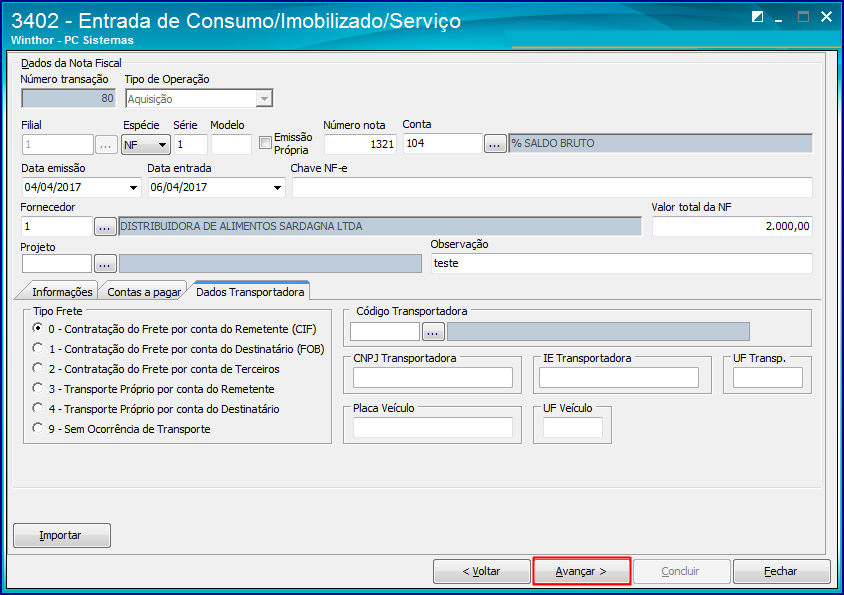Screen dimensions: 844x595
Task: Select freight type 2 - por conta de Terceiros
Action: 37,368
